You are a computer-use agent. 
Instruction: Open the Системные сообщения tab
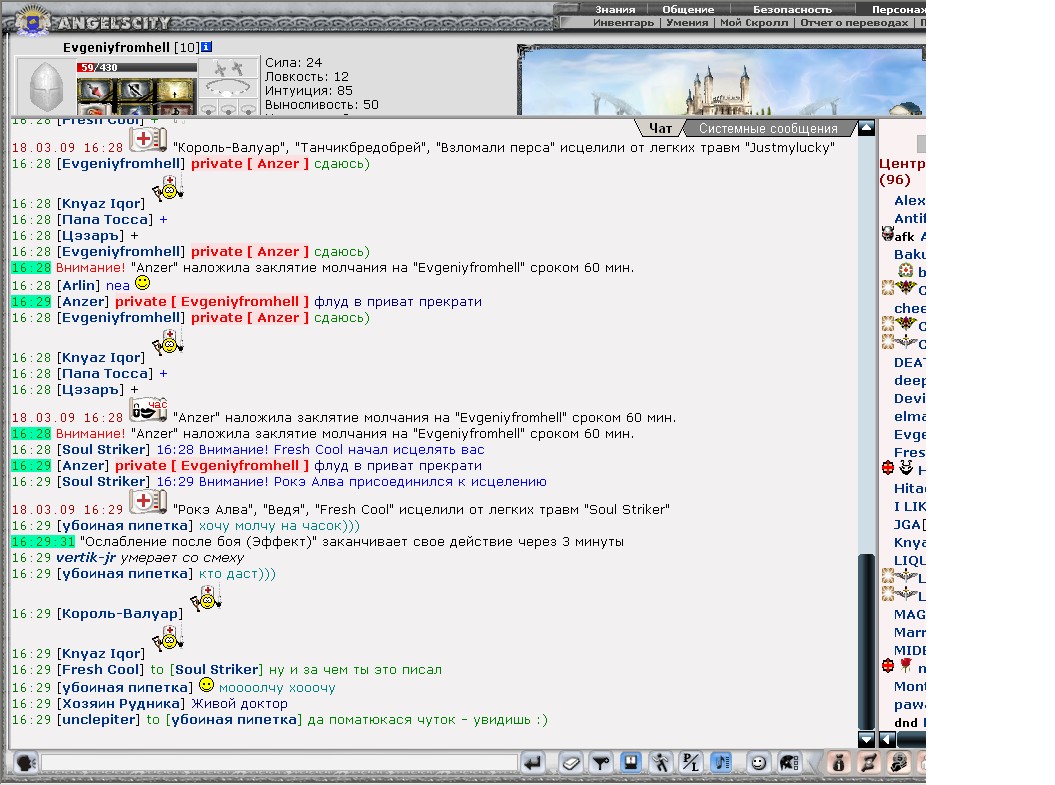pyautogui.click(x=768, y=128)
